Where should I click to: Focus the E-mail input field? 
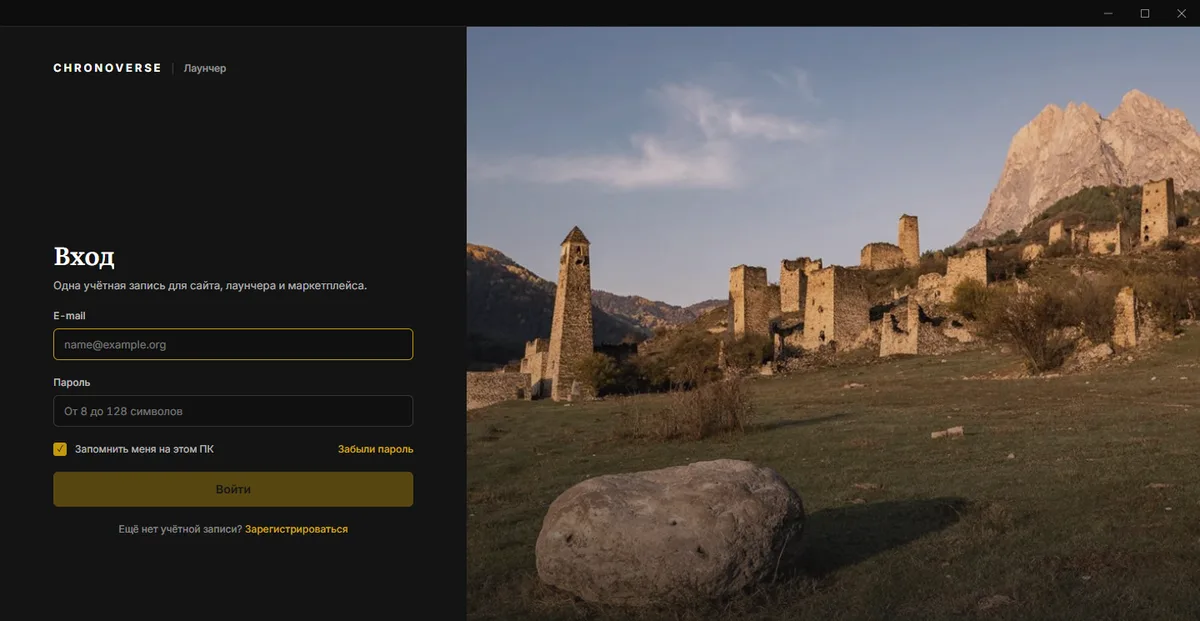[x=233, y=344]
